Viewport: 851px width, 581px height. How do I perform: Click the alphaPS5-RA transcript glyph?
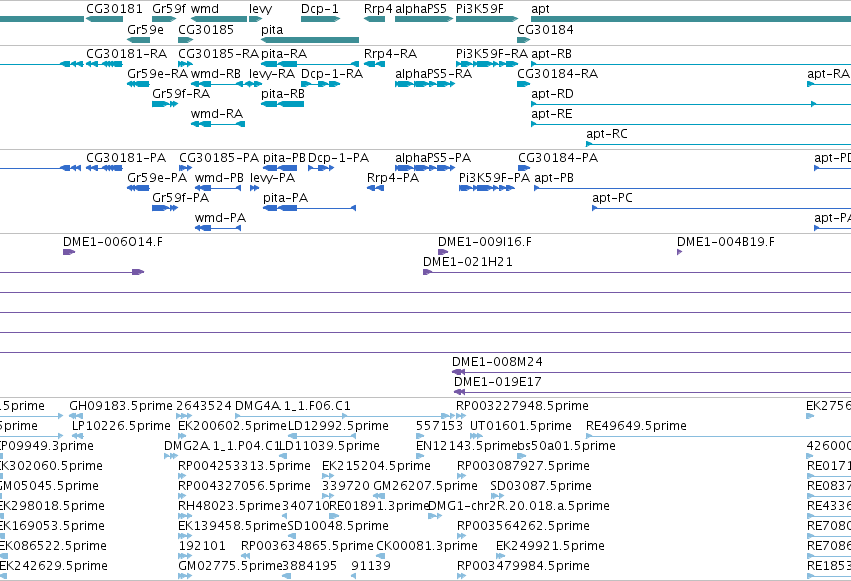(x=425, y=84)
